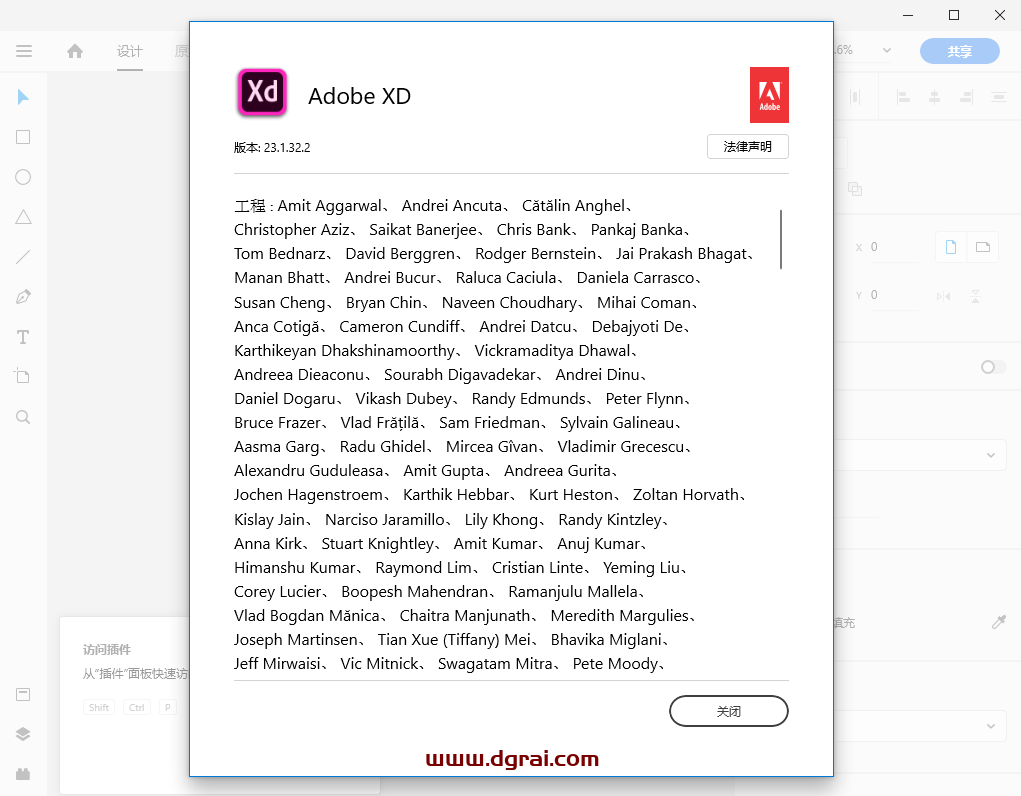This screenshot has height=796, width=1021.
Task: Select the Line tool
Action: 23,257
